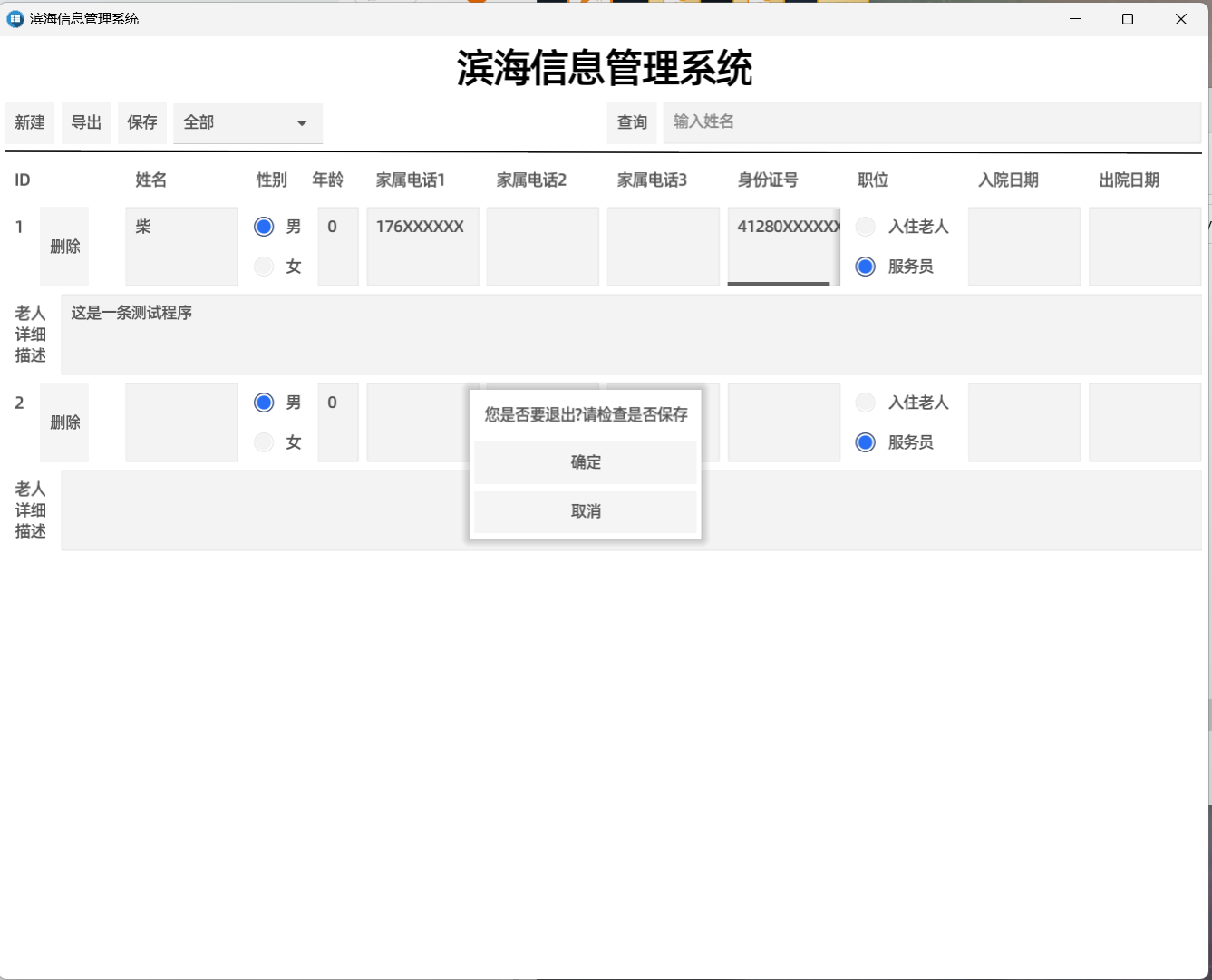Click the 家属电话1 column header
This screenshot has width=1212, height=980.
411,180
